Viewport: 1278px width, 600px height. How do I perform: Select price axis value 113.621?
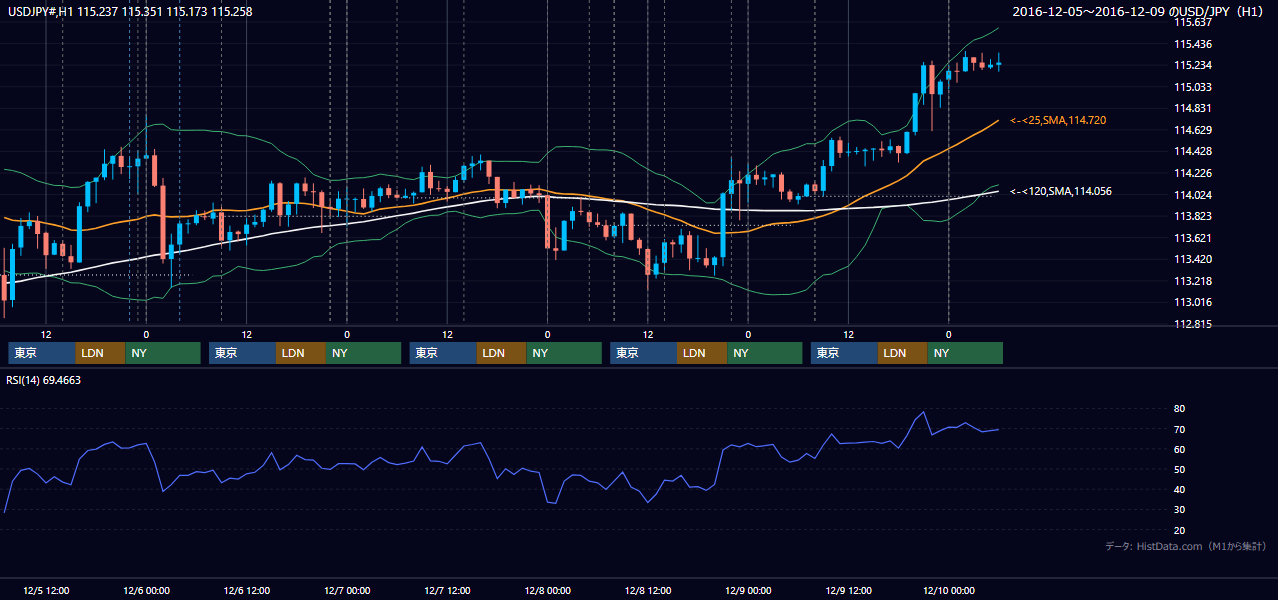[1193, 238]
